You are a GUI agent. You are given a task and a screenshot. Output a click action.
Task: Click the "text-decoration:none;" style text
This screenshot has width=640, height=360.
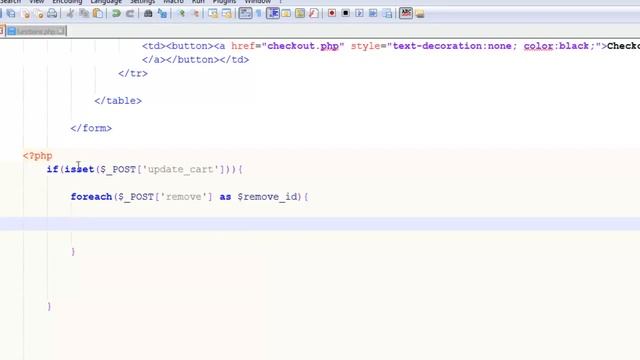click(455, 46)
